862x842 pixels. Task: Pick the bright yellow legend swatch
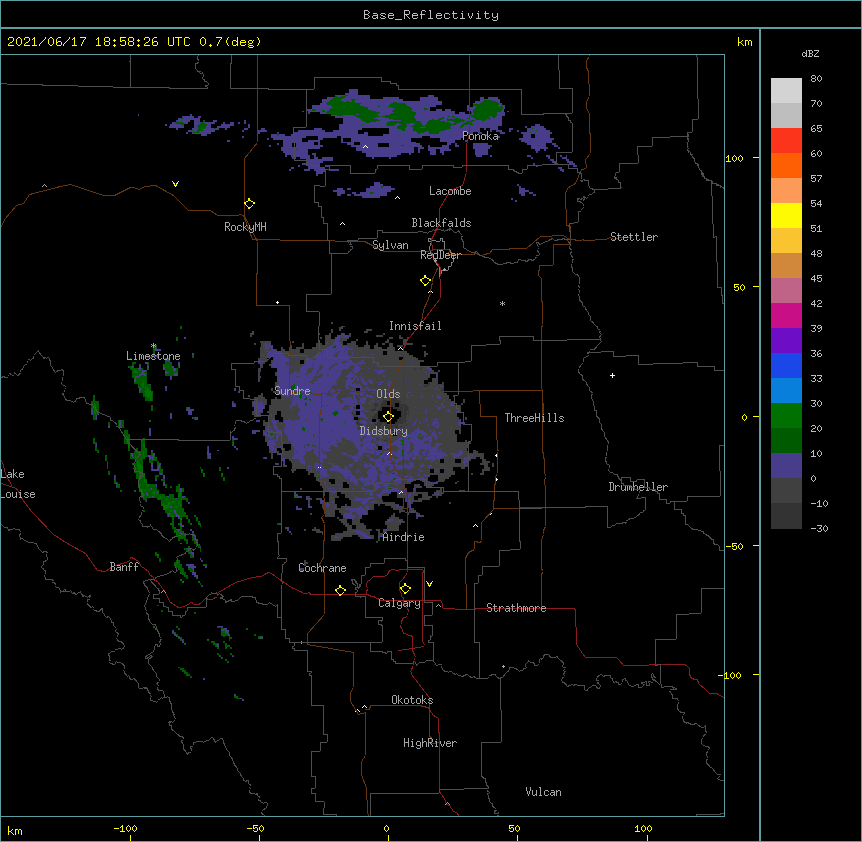(786, 215)
